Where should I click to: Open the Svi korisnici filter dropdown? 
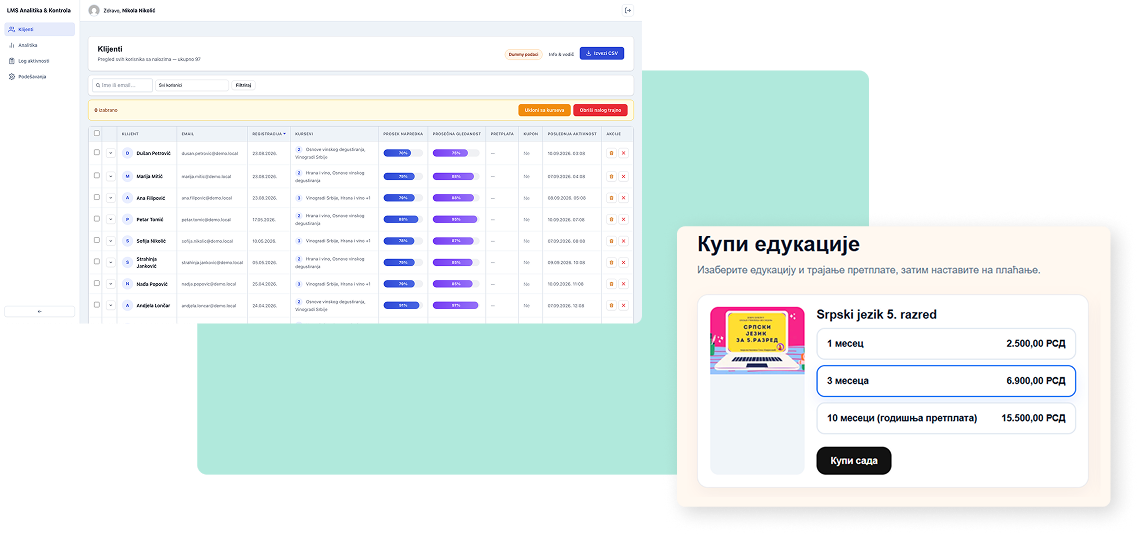pyautogui.click(x=192, y=85)
